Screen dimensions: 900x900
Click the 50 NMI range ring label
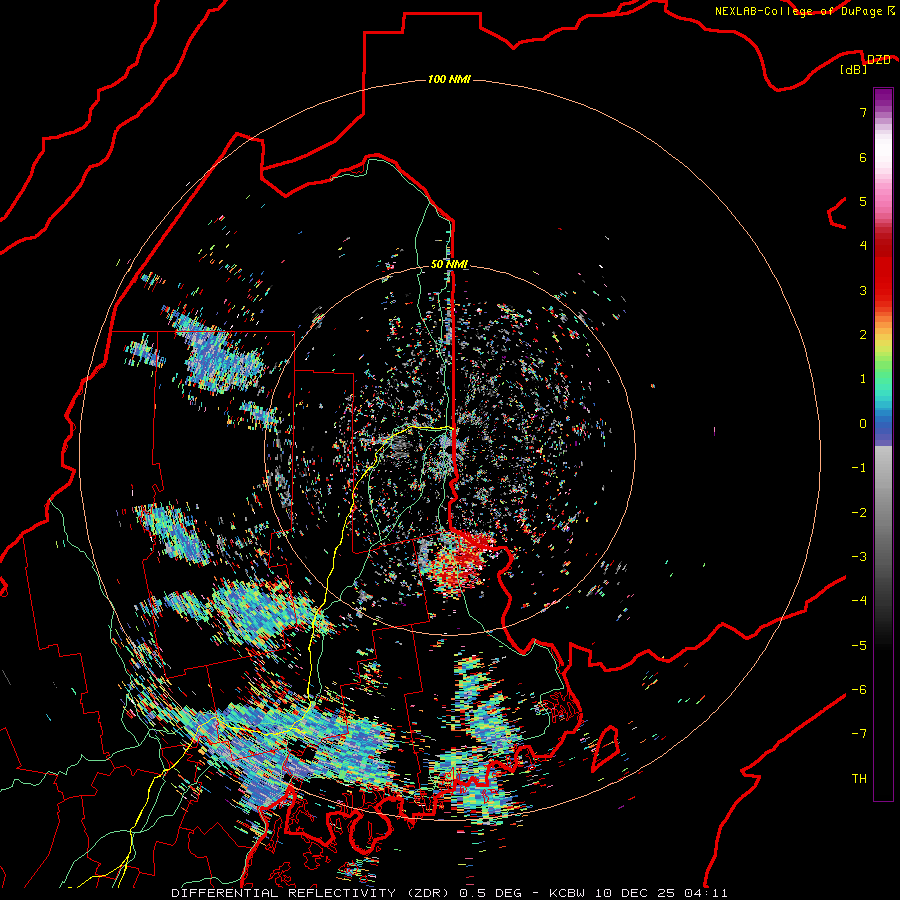click(449, 264)
